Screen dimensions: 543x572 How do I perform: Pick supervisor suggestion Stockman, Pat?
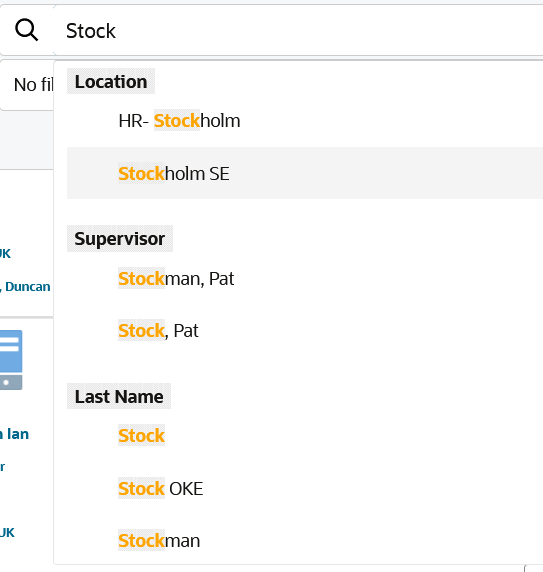tap(305, 278)
